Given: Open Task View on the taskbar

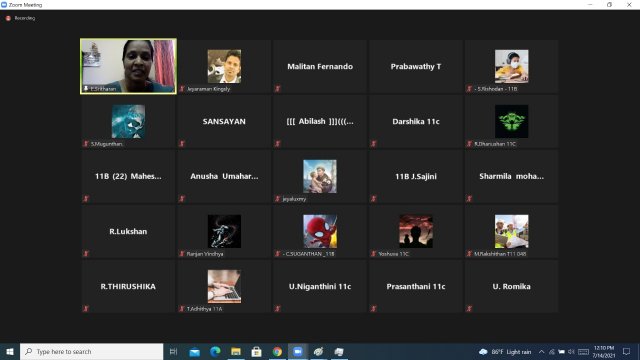Looking at the screenshot, I should pyautogui.click(x=173, y=351).
